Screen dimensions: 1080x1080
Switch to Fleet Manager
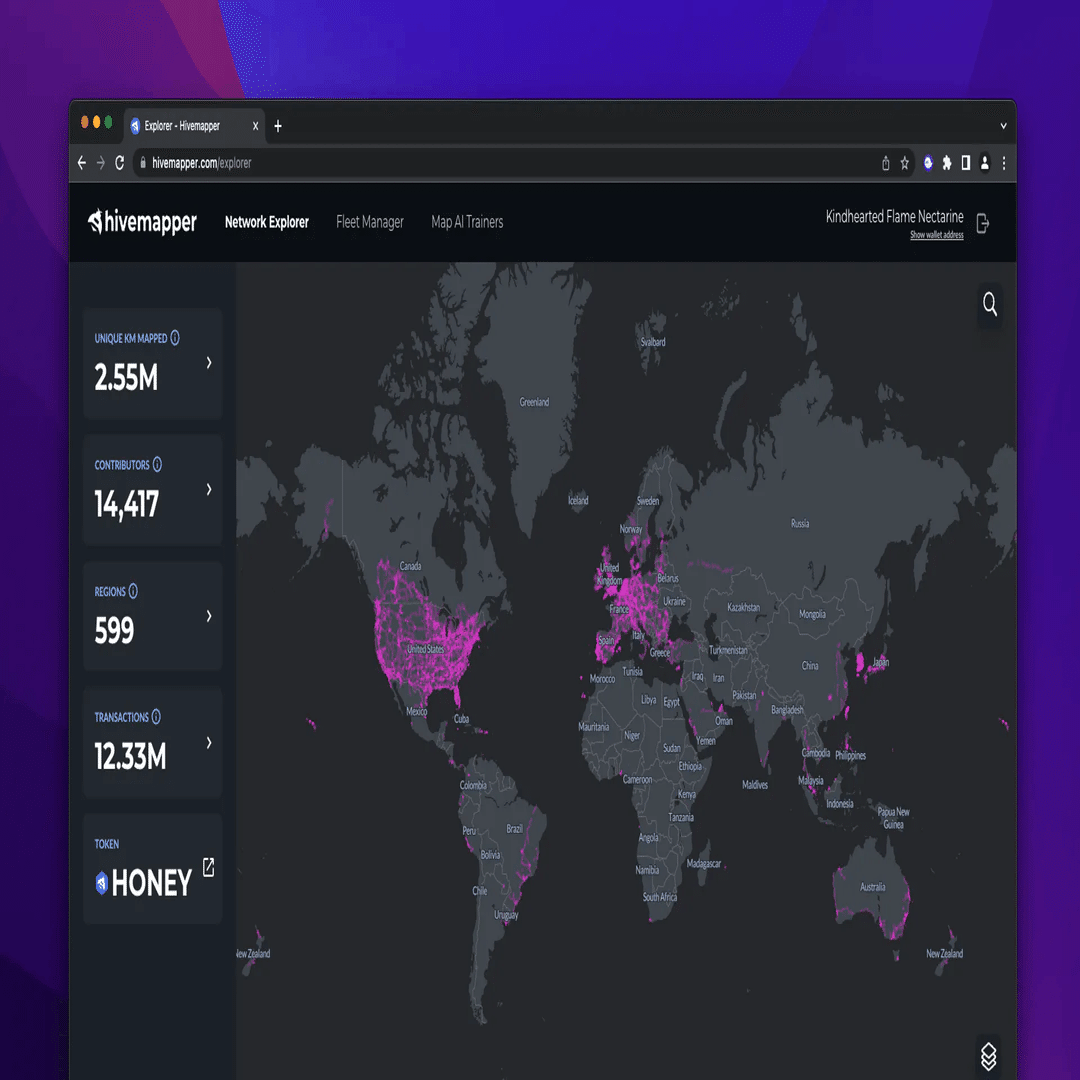point(370,222)
